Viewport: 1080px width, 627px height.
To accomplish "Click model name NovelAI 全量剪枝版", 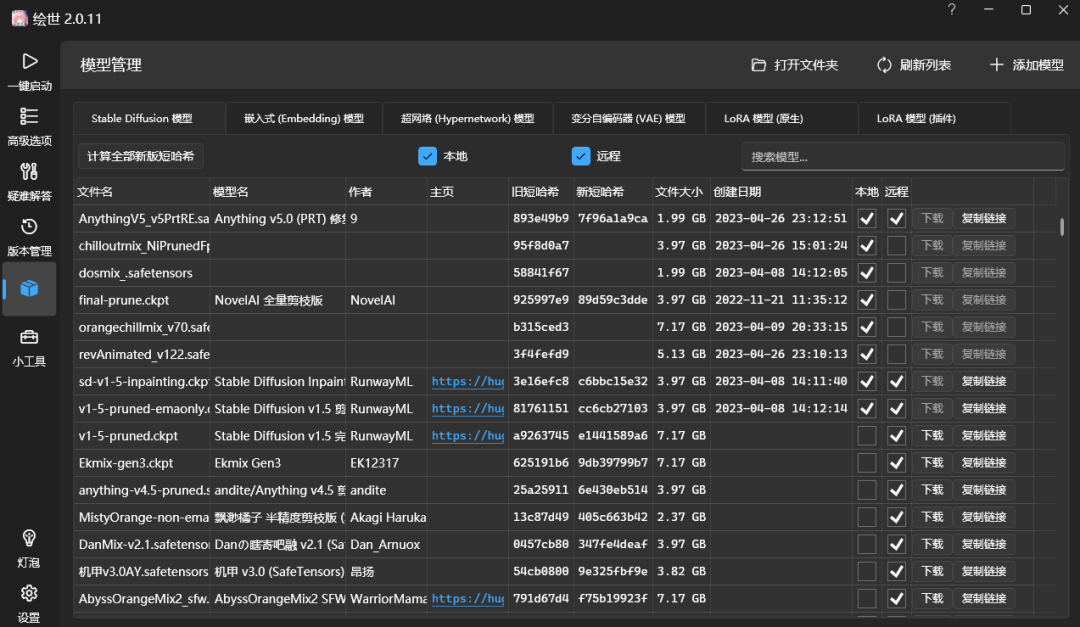I will pyautogui.click(x=269, y=300).
